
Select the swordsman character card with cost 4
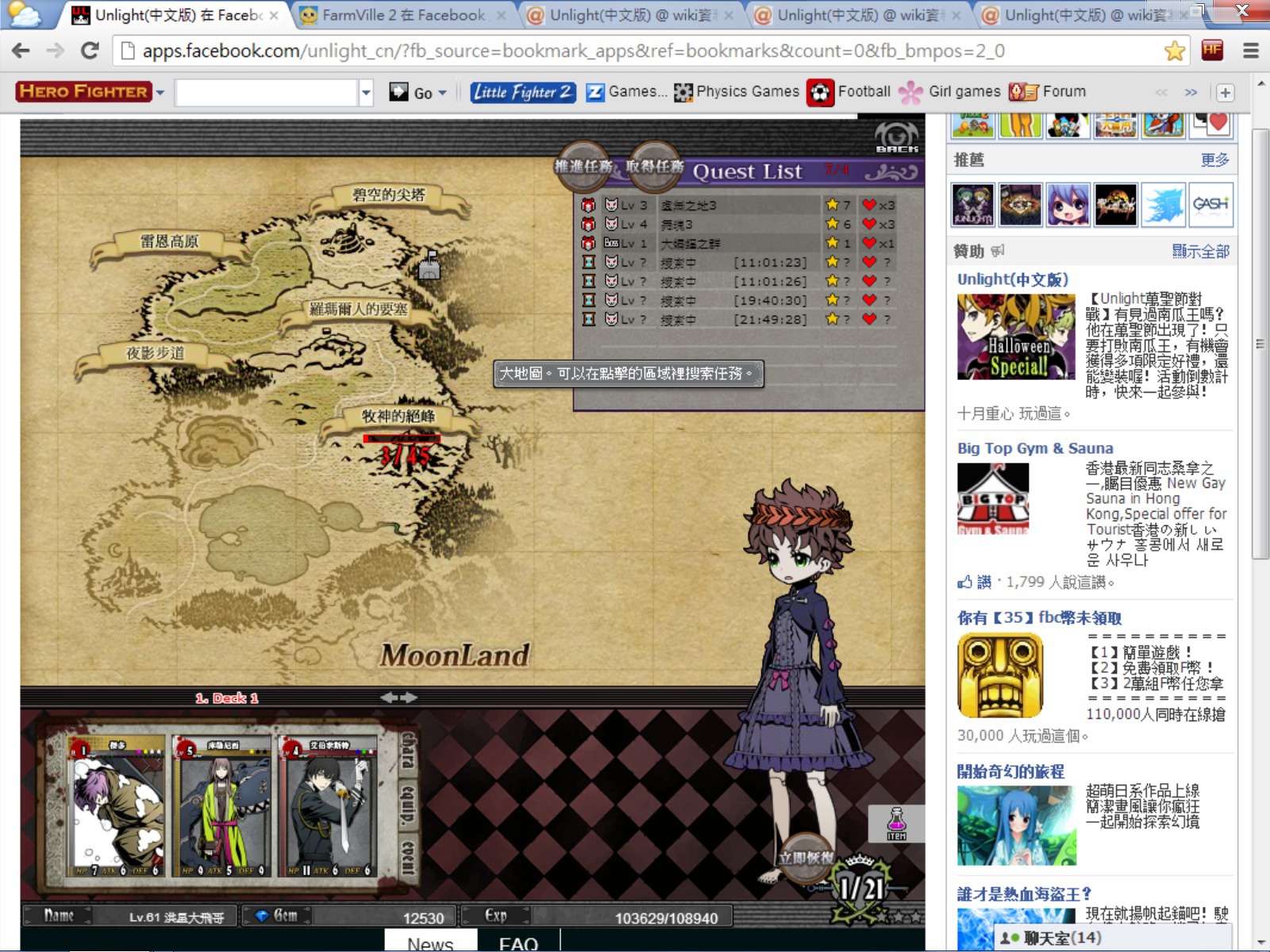click(328, 807)
